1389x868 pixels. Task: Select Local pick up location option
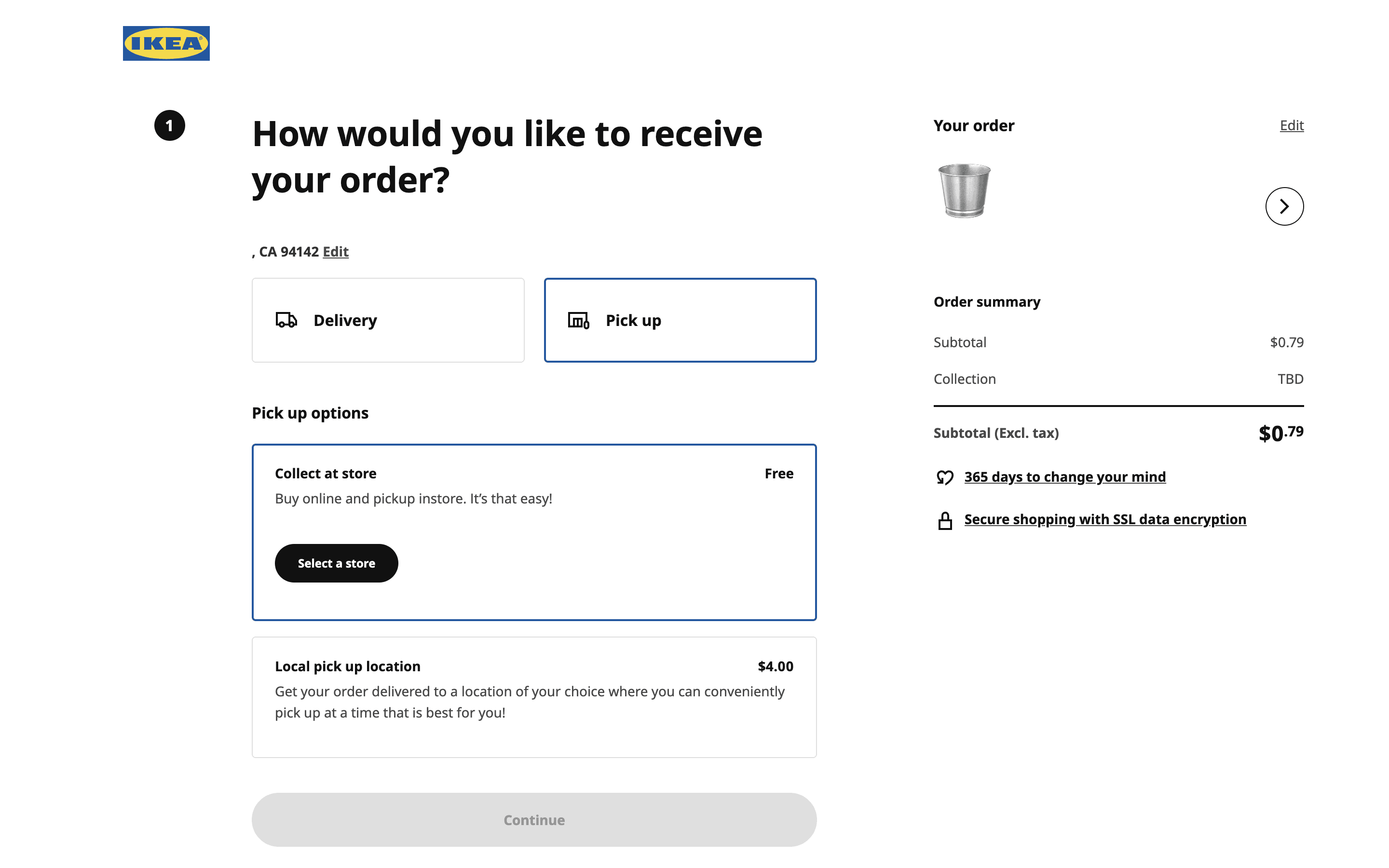(534, 696)
